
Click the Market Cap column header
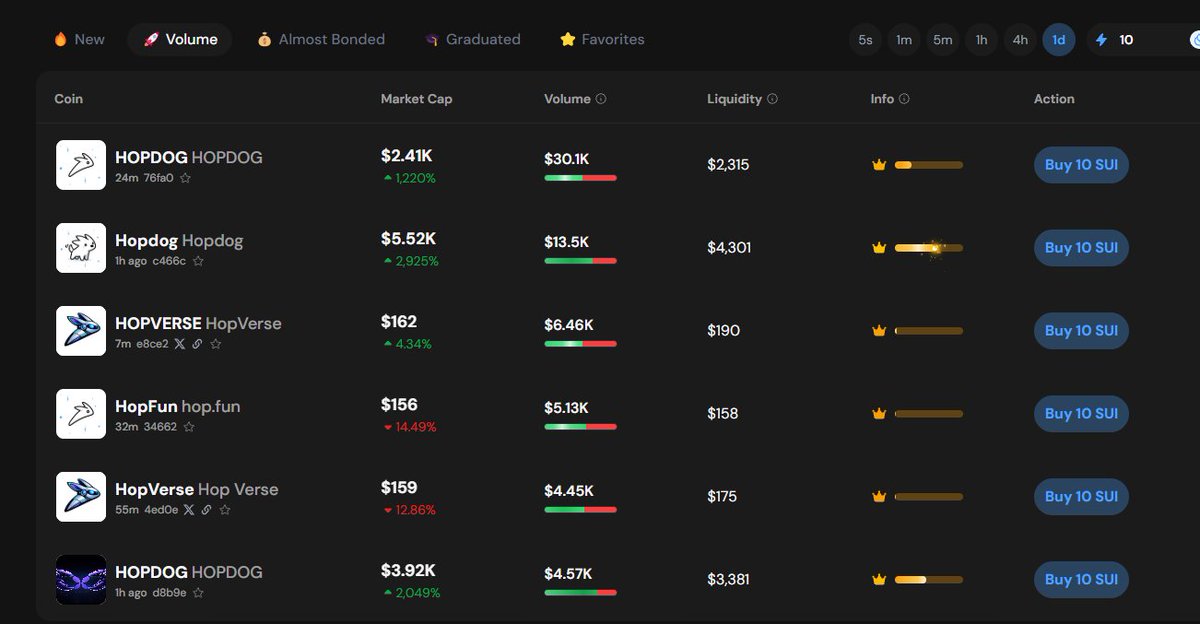pos(416,99)
